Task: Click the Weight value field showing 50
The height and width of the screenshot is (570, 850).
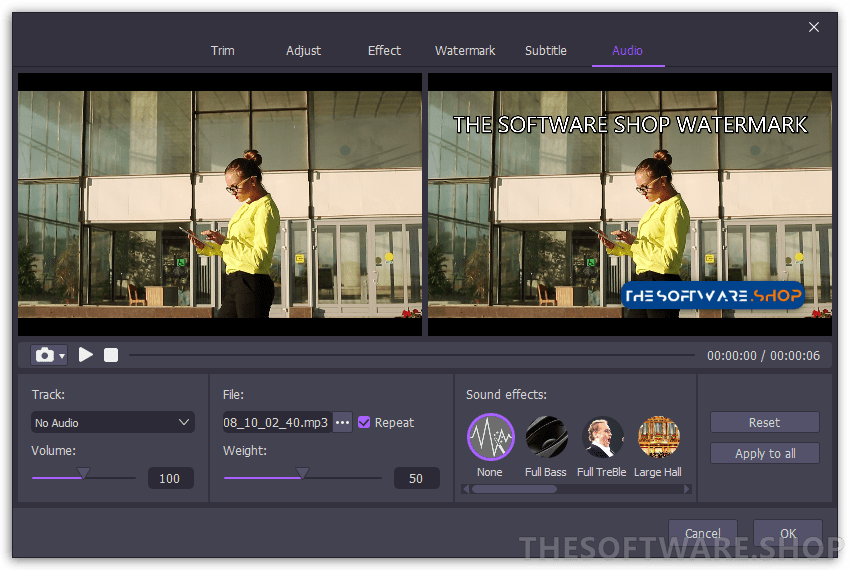Action: coord(416,478)
